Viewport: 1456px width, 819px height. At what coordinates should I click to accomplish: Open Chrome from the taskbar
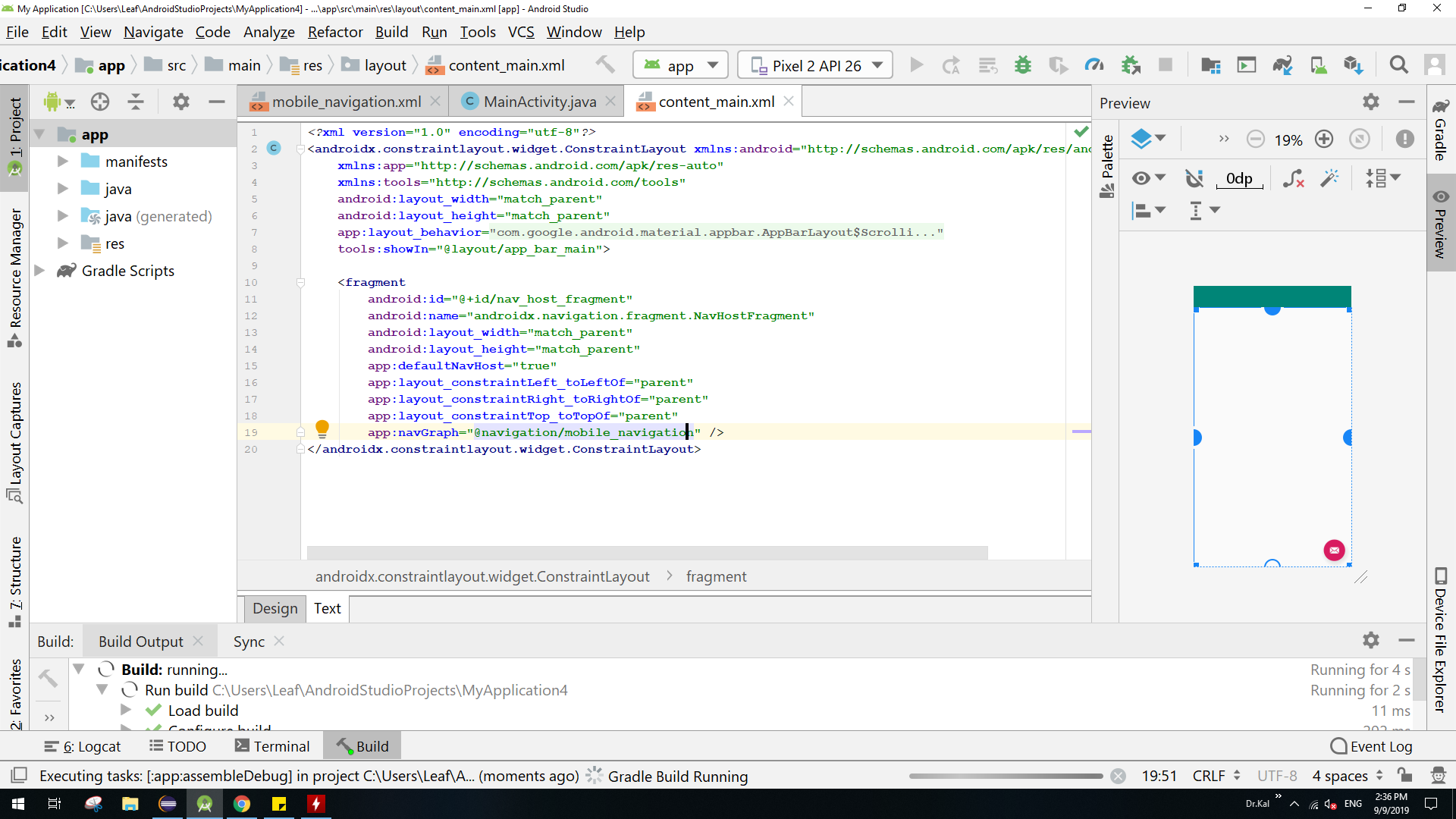[x=242, y=804]
